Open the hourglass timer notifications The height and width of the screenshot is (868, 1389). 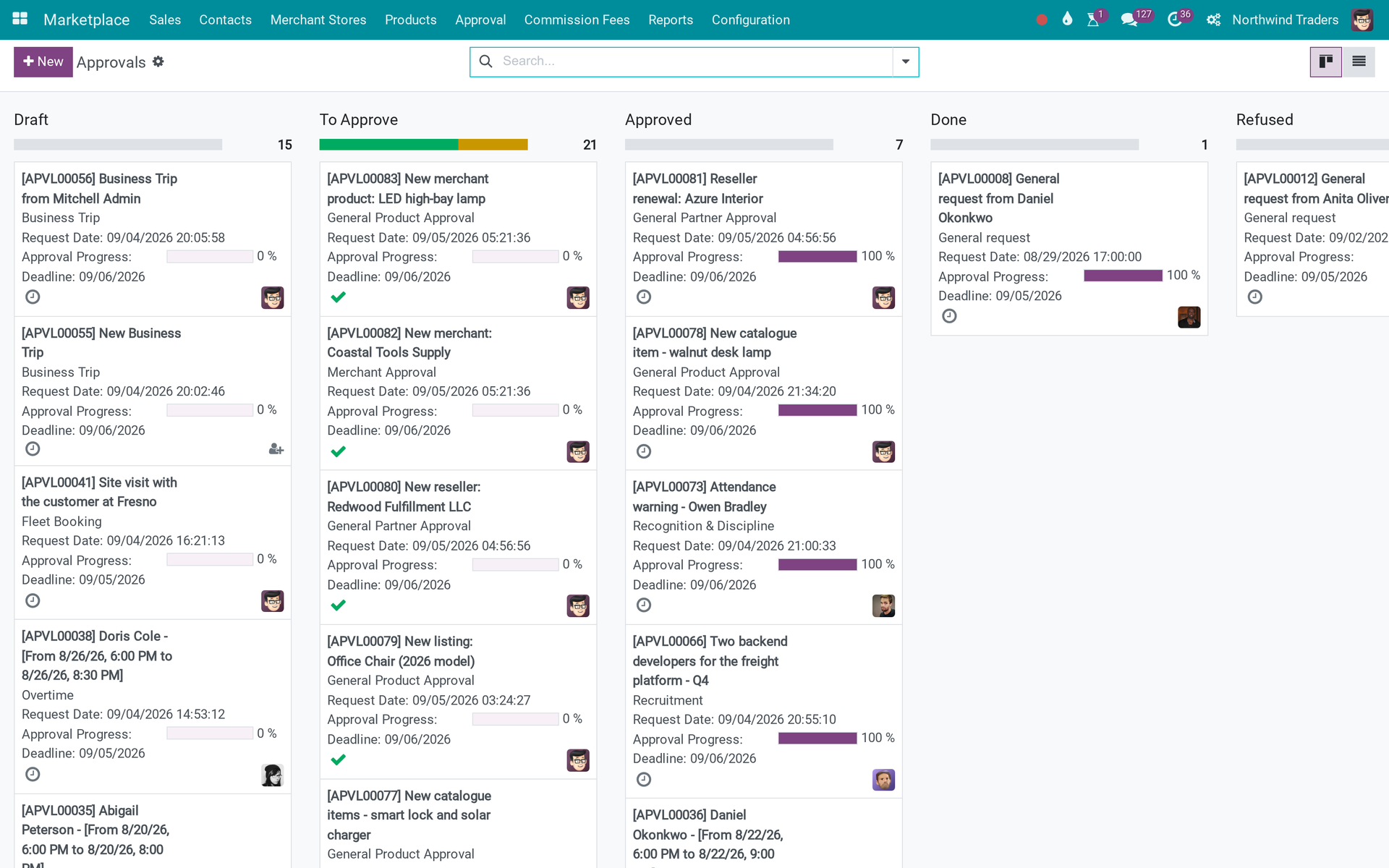click(x=1093, y=20)
